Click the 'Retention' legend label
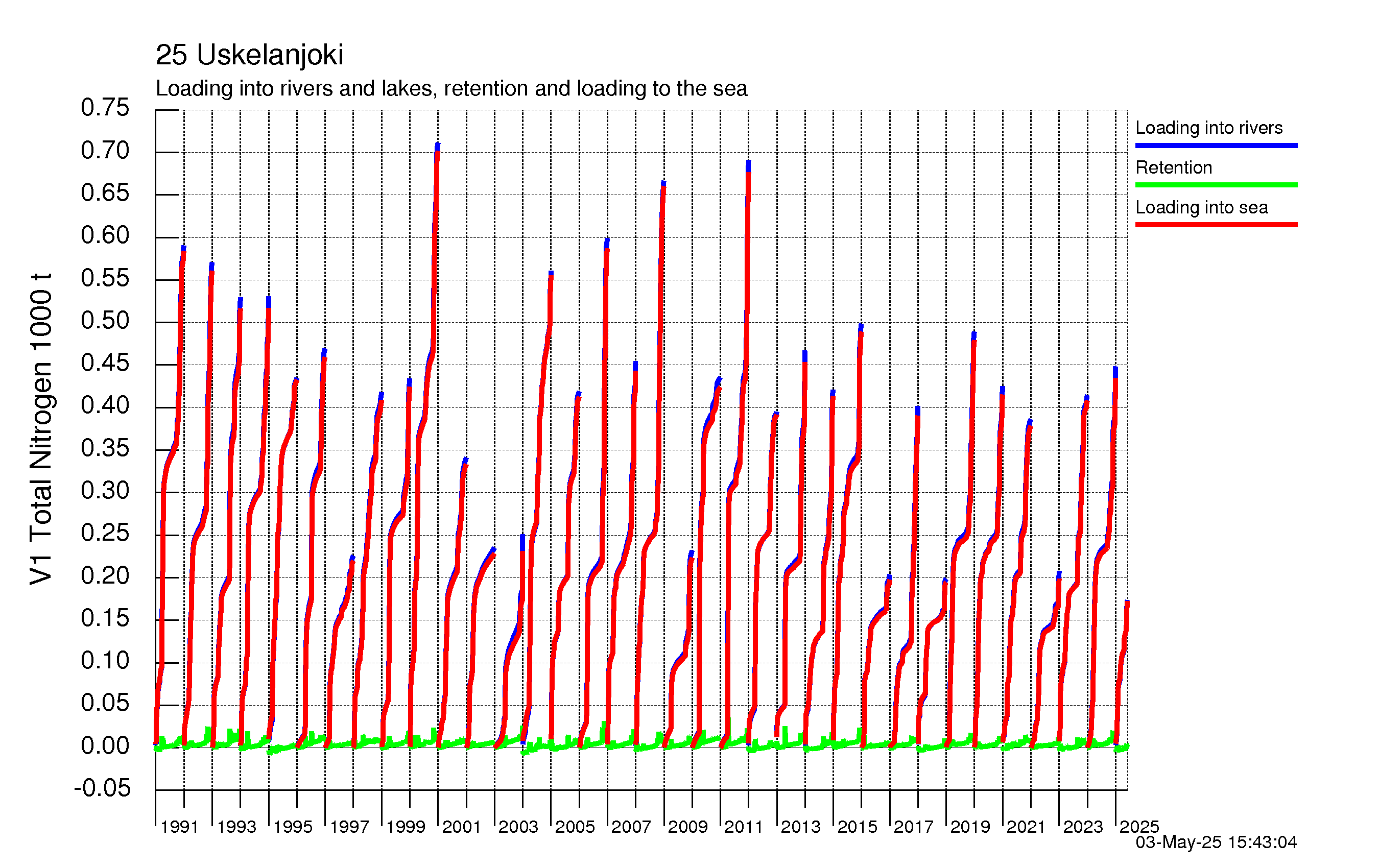This screenshot has height=868, width=1379. point(1173,167)
